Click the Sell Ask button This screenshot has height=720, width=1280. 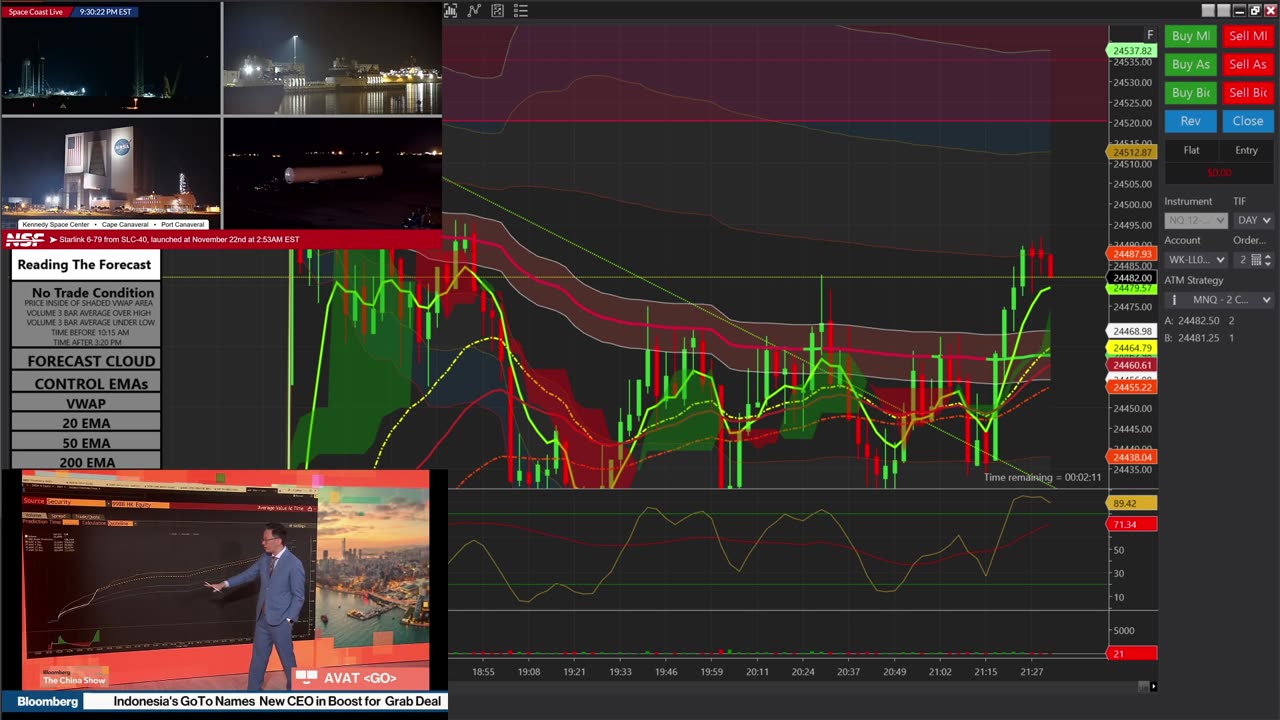(x=1248, y=64)
